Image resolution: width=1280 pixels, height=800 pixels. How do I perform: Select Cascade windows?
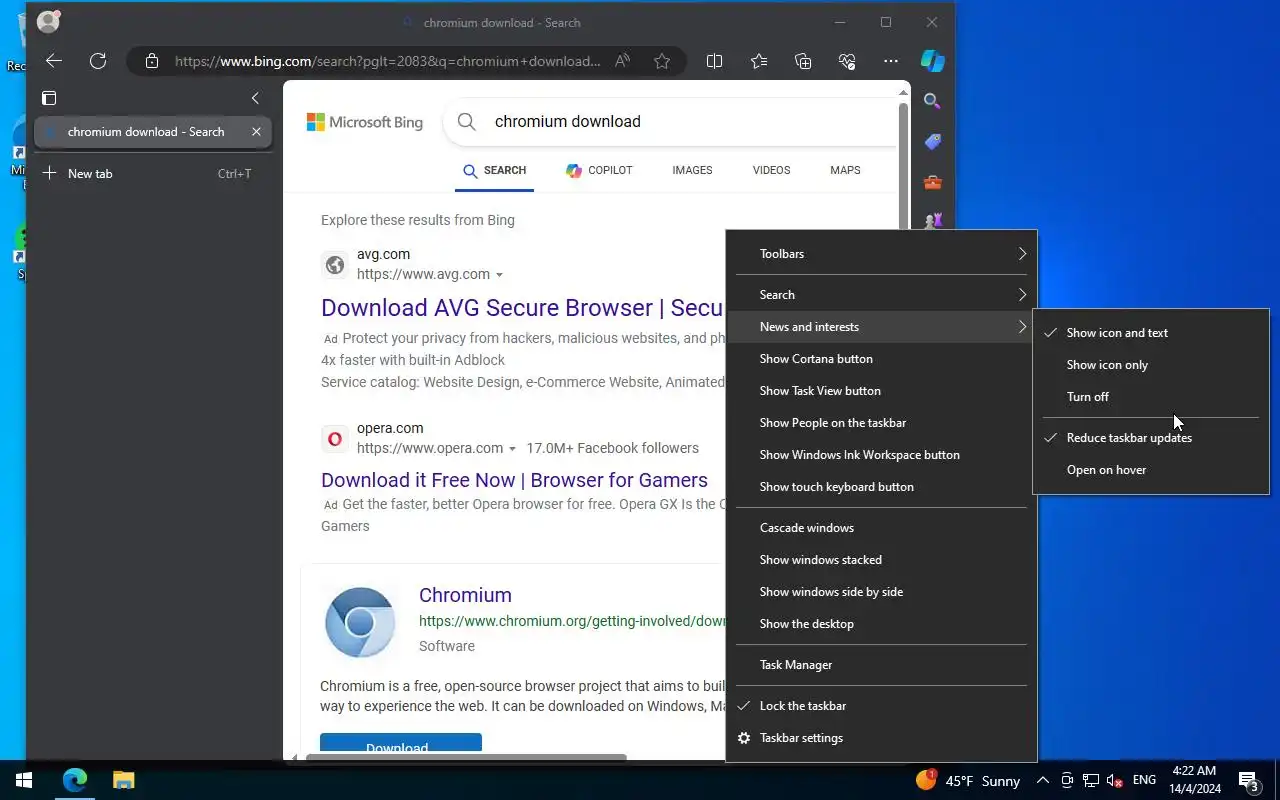(x=881, y=528)
